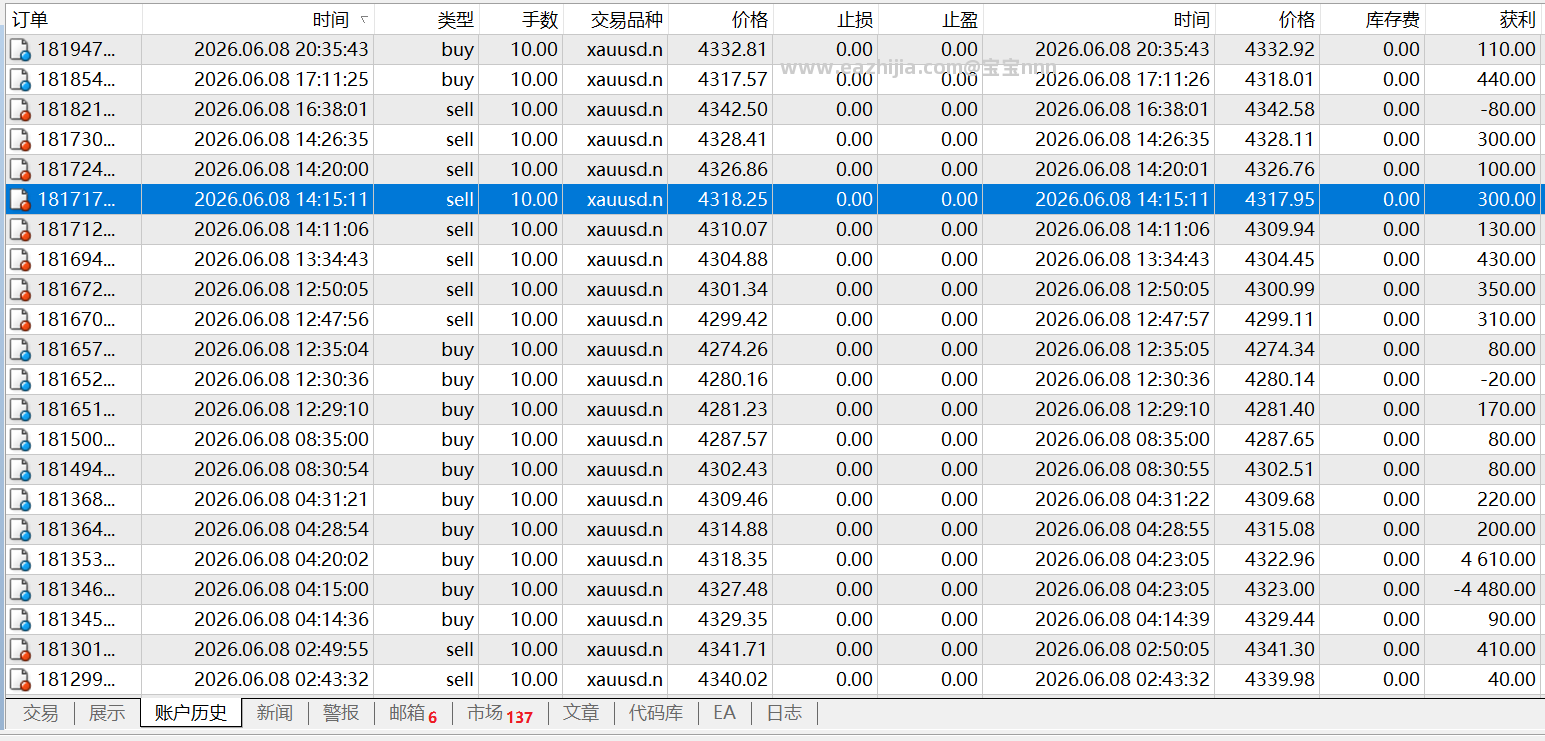Screen dimensions: 1545x741
Task: Click sell order icon for row 2026.06.08 13:34:43
Action: click(x=20, y=260)
